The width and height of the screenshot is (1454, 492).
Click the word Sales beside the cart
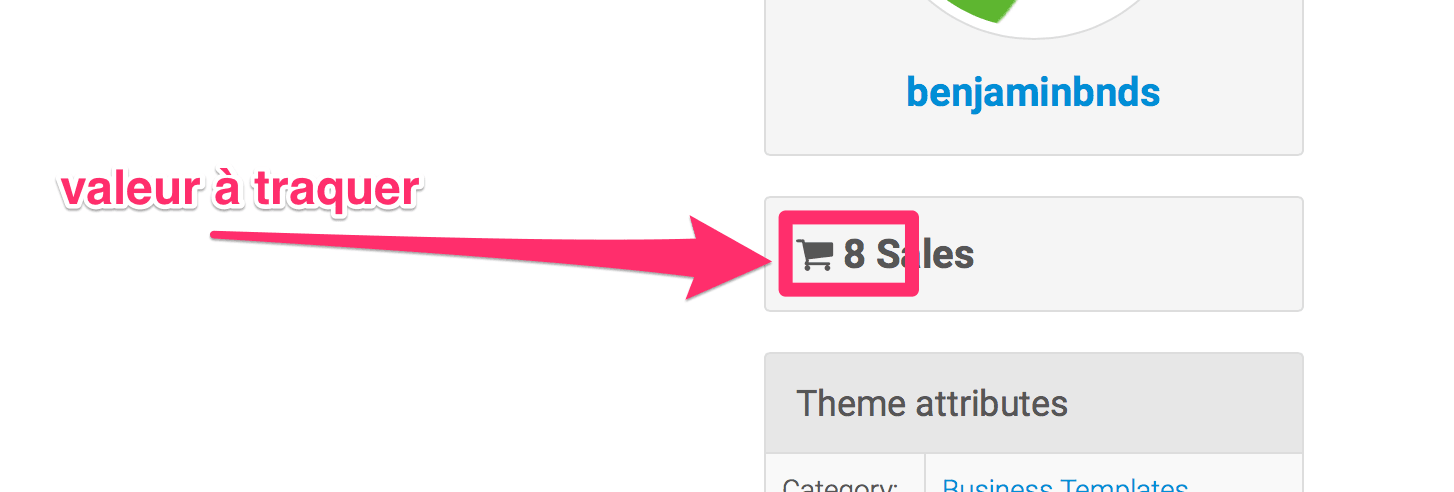(x=925, y=255)
